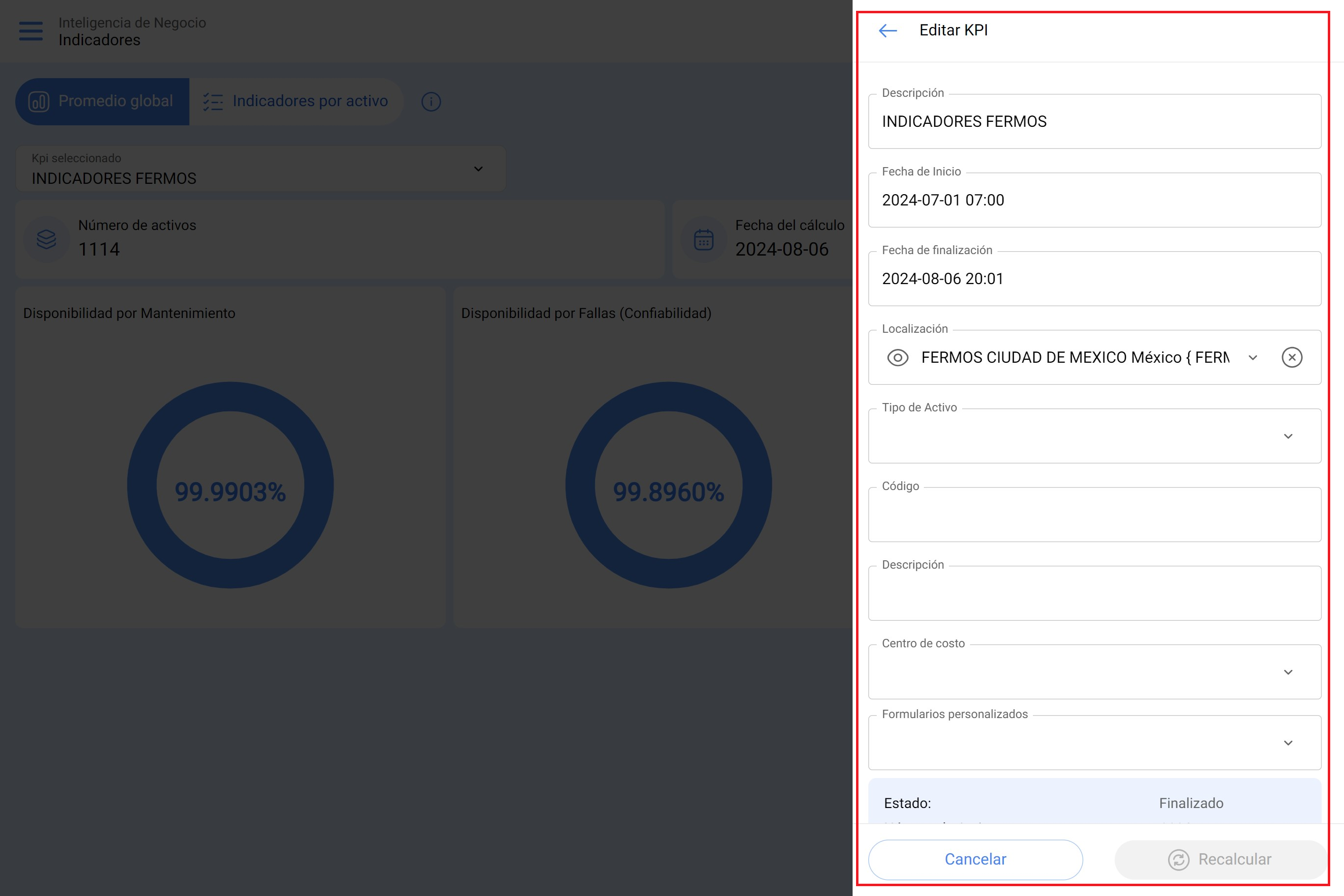Click the Fecha de Inicio field
The width and height of the screenshot is (1344, 896).
click(1094, 200)
